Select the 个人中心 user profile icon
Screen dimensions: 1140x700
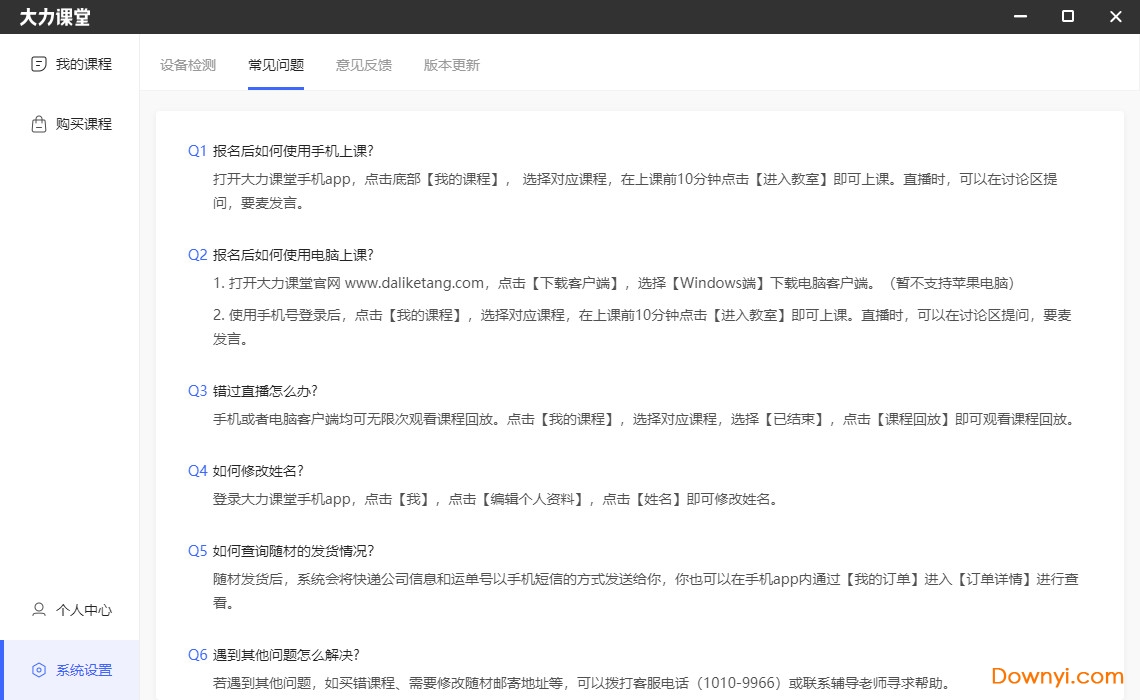39,610
